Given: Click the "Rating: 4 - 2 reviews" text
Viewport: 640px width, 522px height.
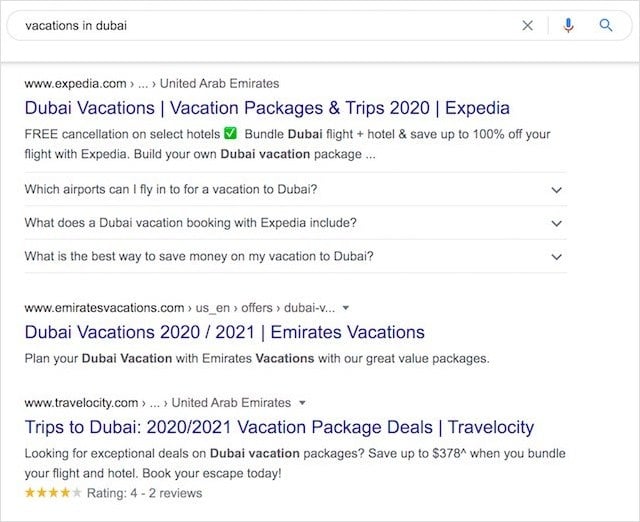Looking at the screenshot, I should (x=145, y=493).
